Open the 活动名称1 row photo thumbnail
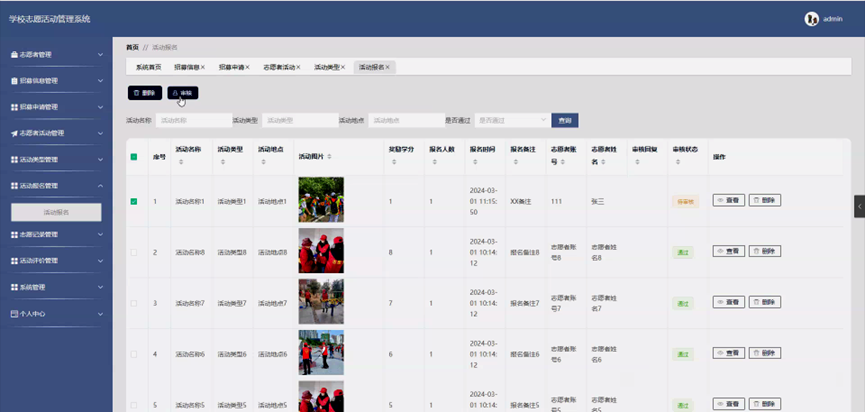Screen dimensions: 865x412 click(x=321, y=200)
